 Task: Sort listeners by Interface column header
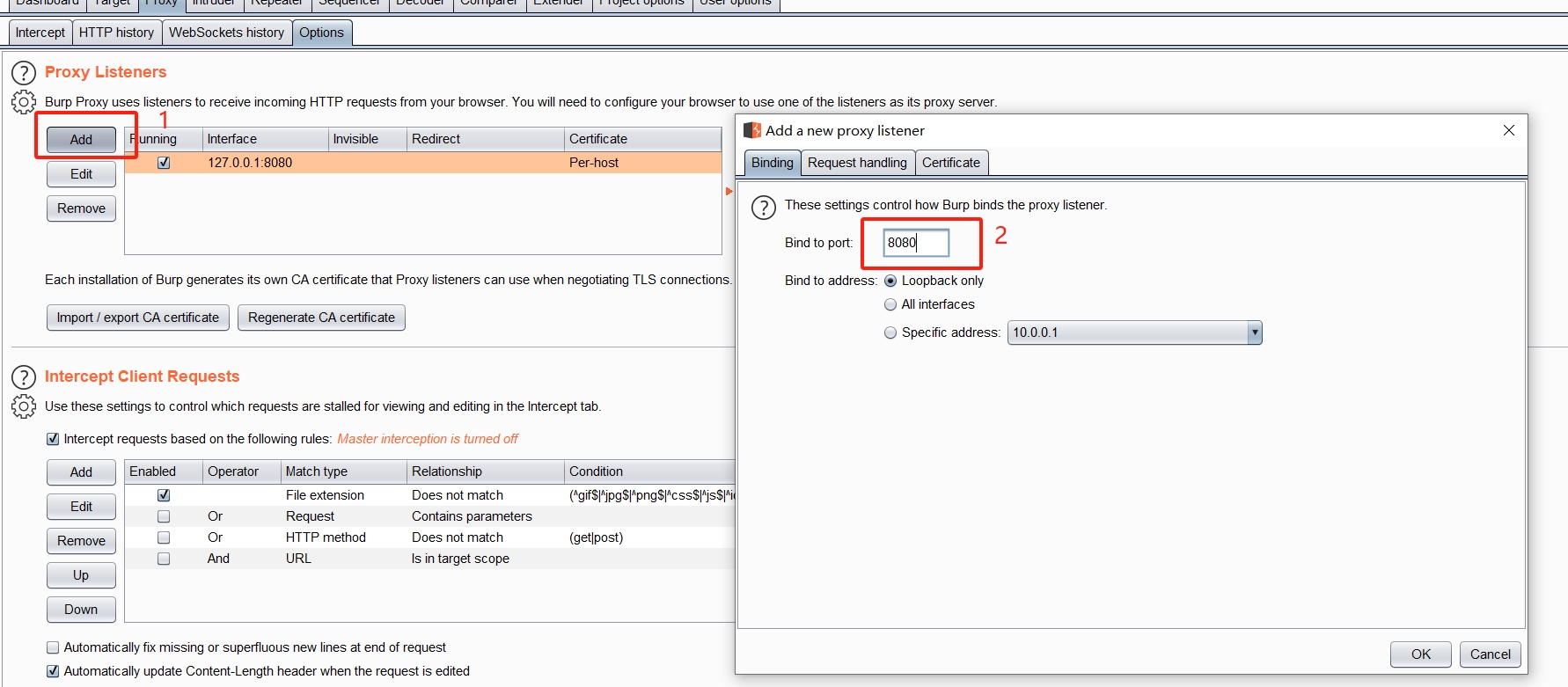click(x=265, y=139)
